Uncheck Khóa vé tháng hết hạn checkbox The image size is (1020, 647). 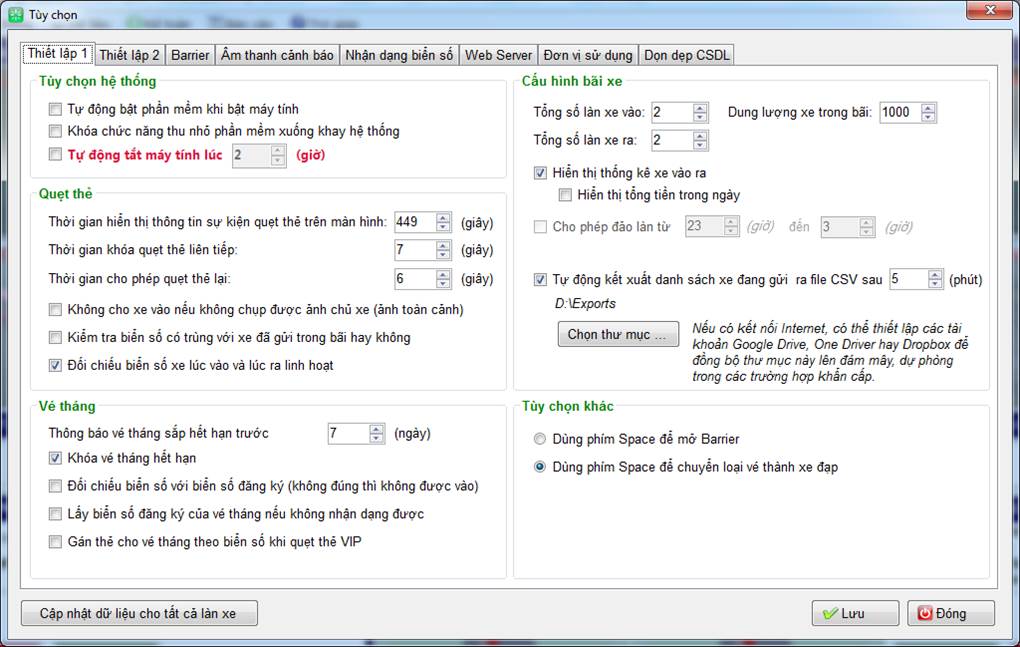pos(55,459)
